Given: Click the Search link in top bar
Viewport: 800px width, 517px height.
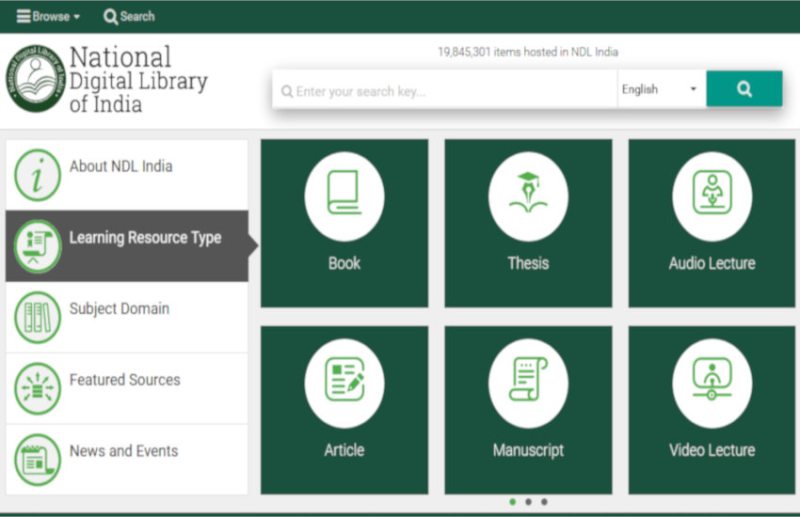Looking at the screenshot, I should tap(129, 16).
